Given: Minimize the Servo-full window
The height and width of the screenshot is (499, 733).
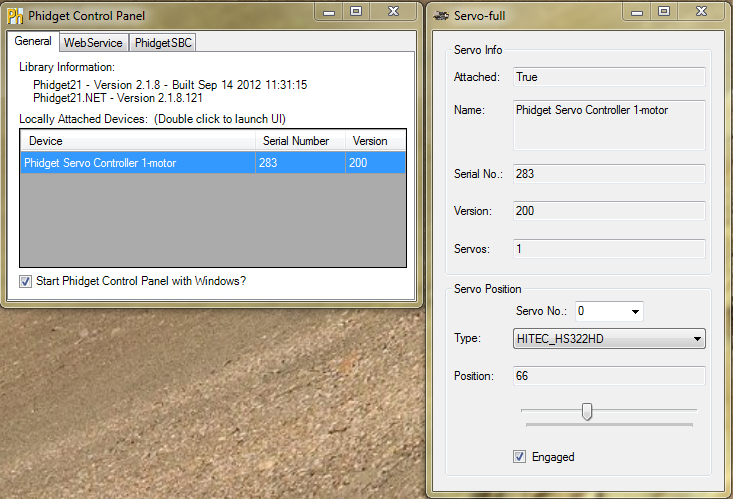Looking at the screenshot, I should point(637,12).
